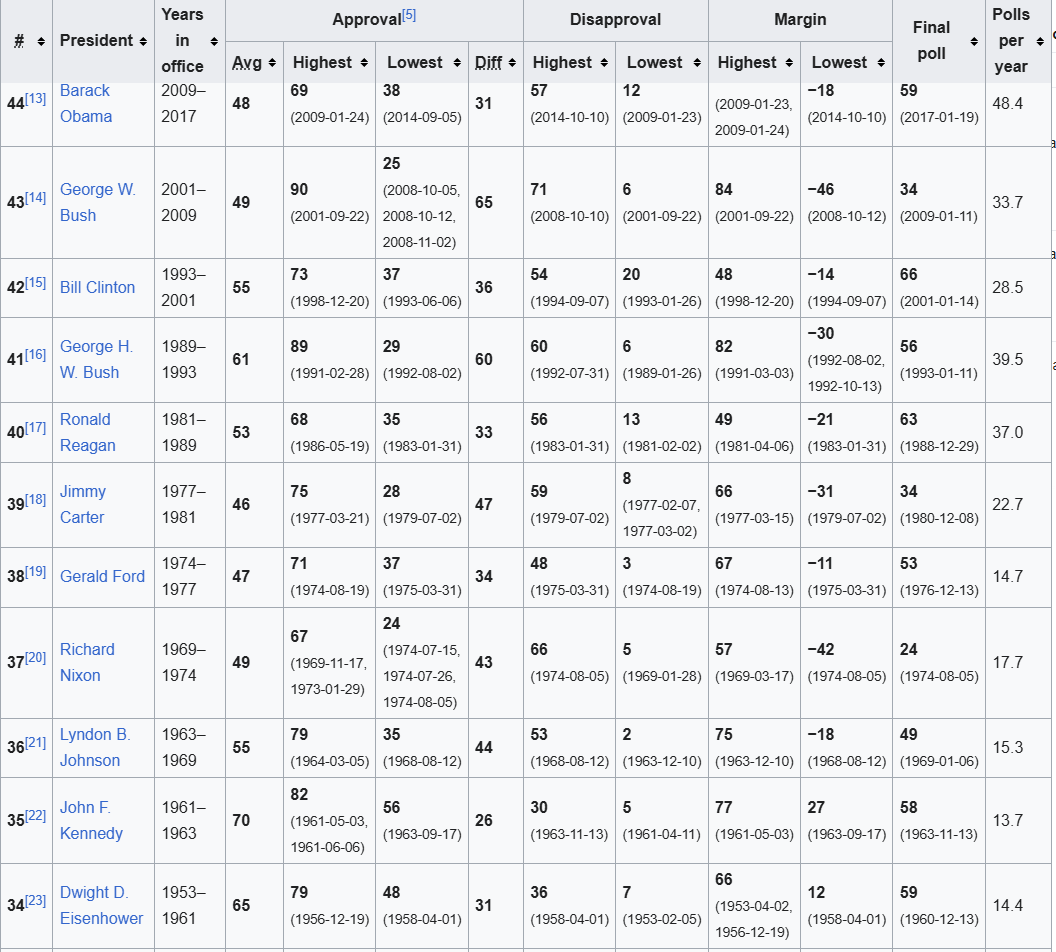The width and height of the screenshot is (1056, 952).
Task: Click the Diff abbreviation header text
Action: (488, 63)
